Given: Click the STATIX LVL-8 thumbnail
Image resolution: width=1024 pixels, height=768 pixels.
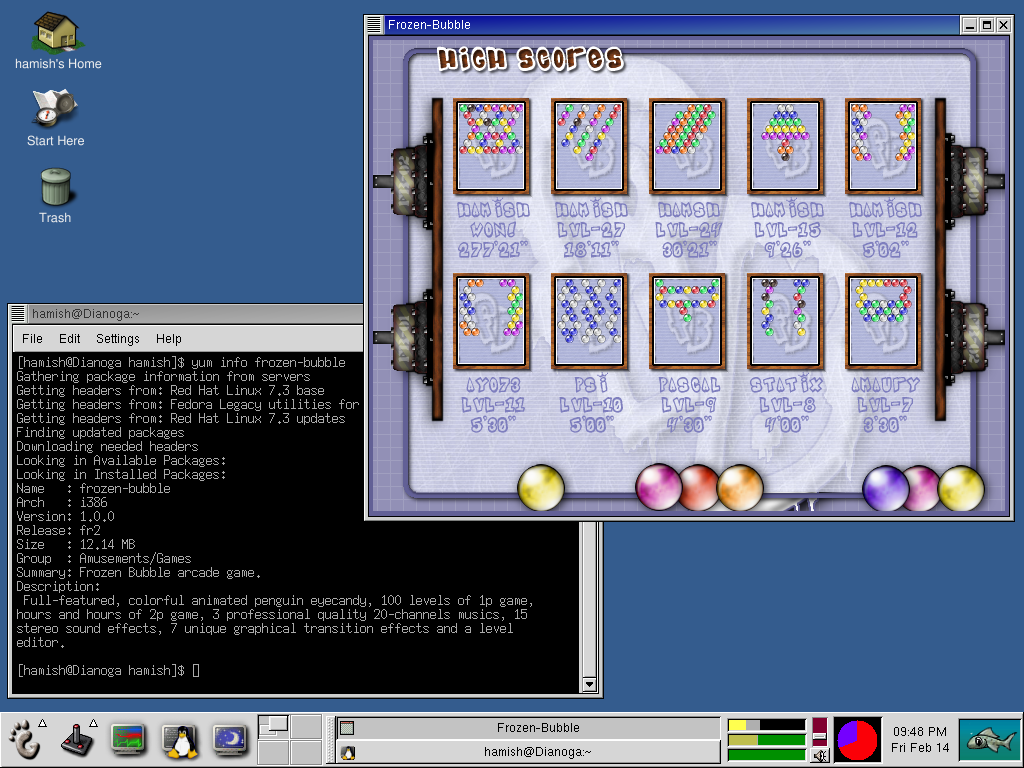Looking at the screenshot, I should [x=786, y=321].
